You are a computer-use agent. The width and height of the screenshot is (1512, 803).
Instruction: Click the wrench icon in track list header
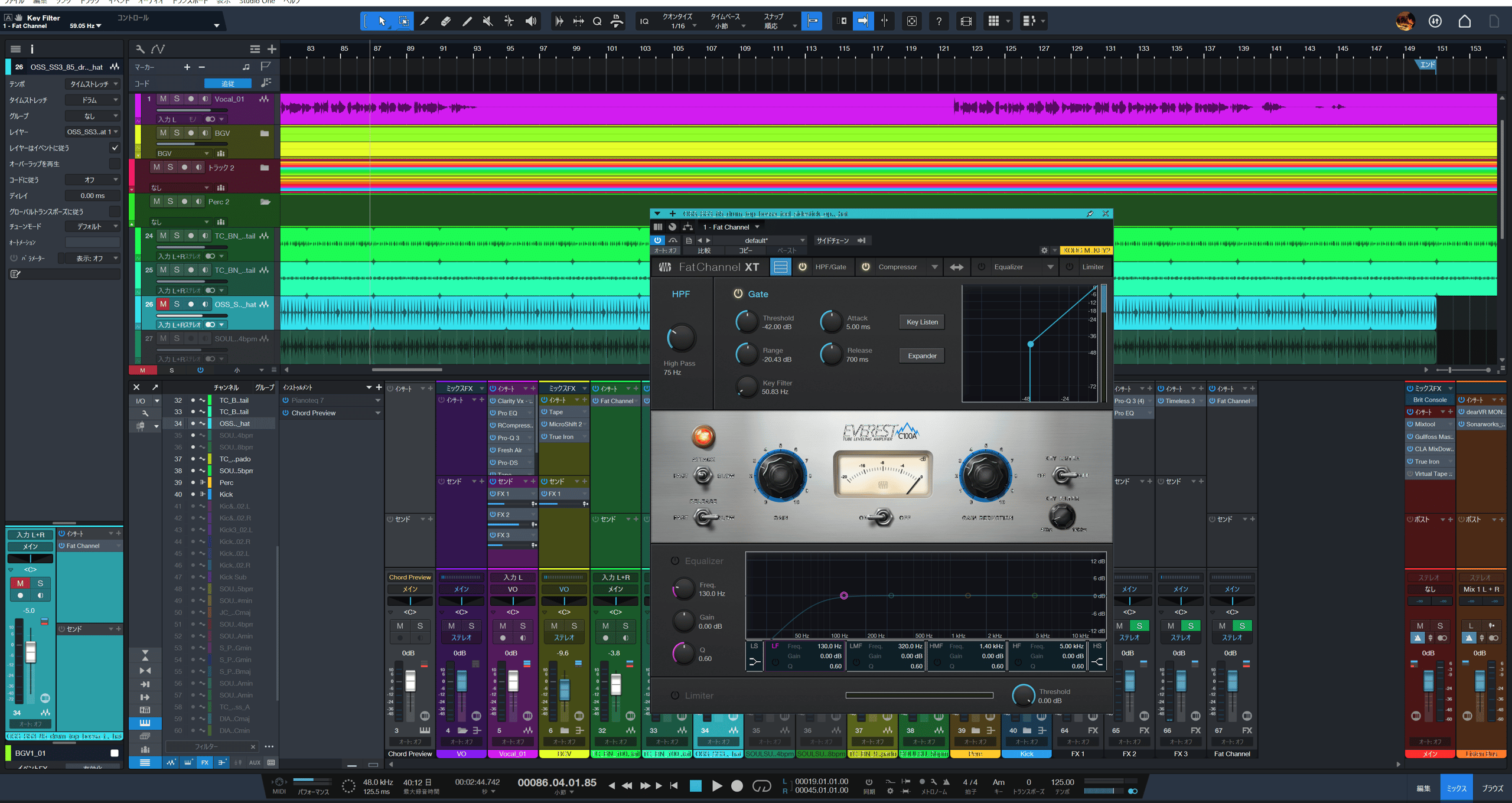tap(140, 49)
